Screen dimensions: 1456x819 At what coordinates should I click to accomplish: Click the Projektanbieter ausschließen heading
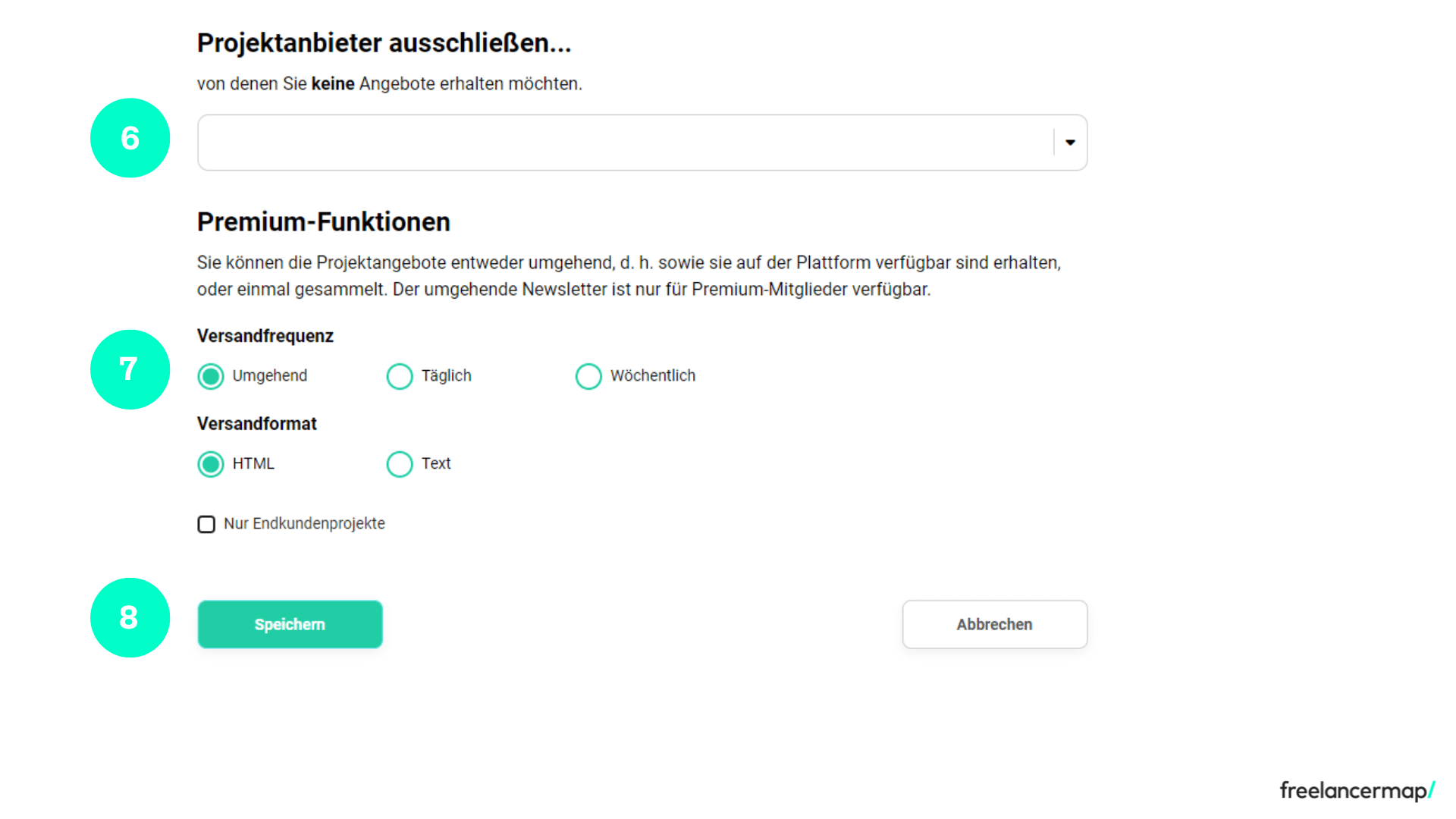(384, 43)
